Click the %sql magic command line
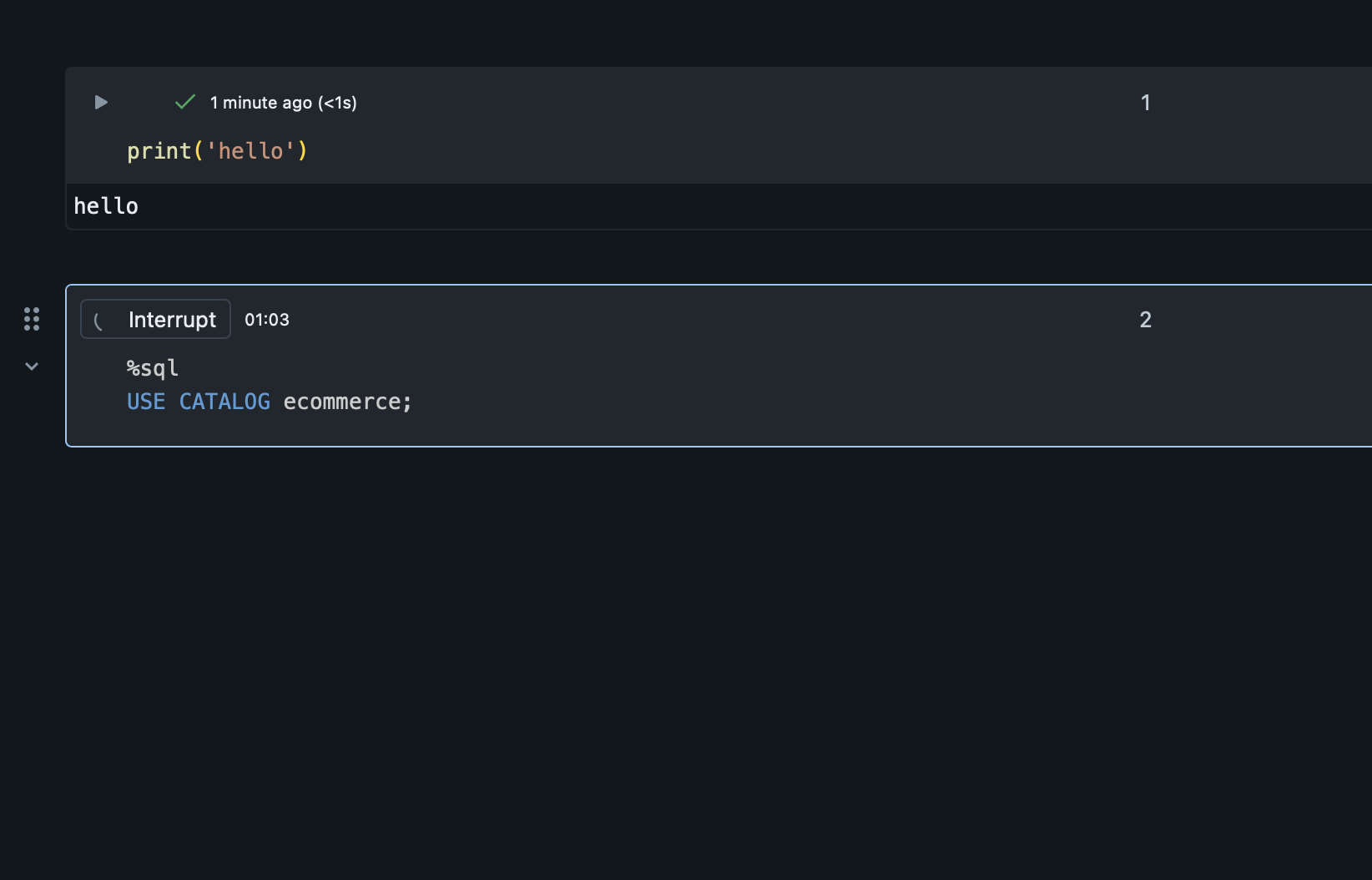 [x=153, y=368]
